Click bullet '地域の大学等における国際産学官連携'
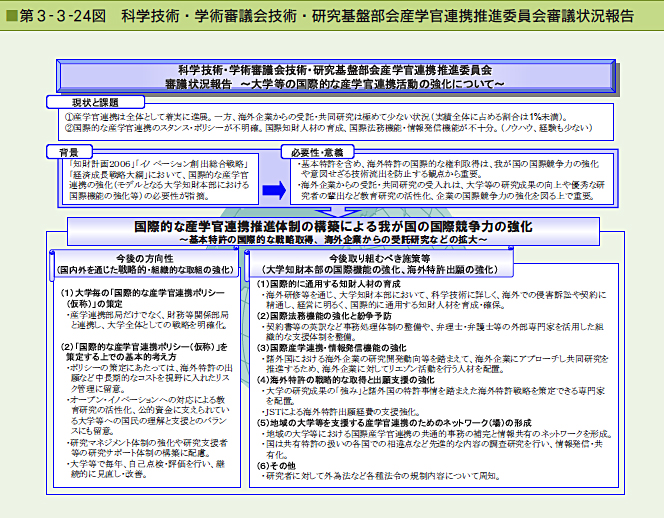 pos(437,434)
